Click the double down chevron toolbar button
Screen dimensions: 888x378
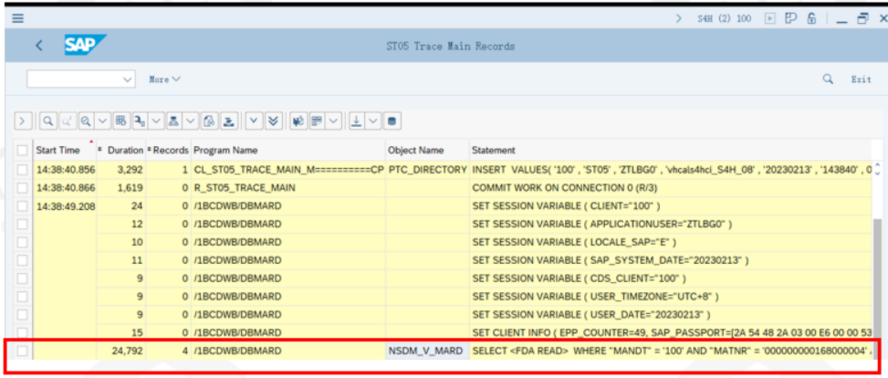[x=273, y=121]
